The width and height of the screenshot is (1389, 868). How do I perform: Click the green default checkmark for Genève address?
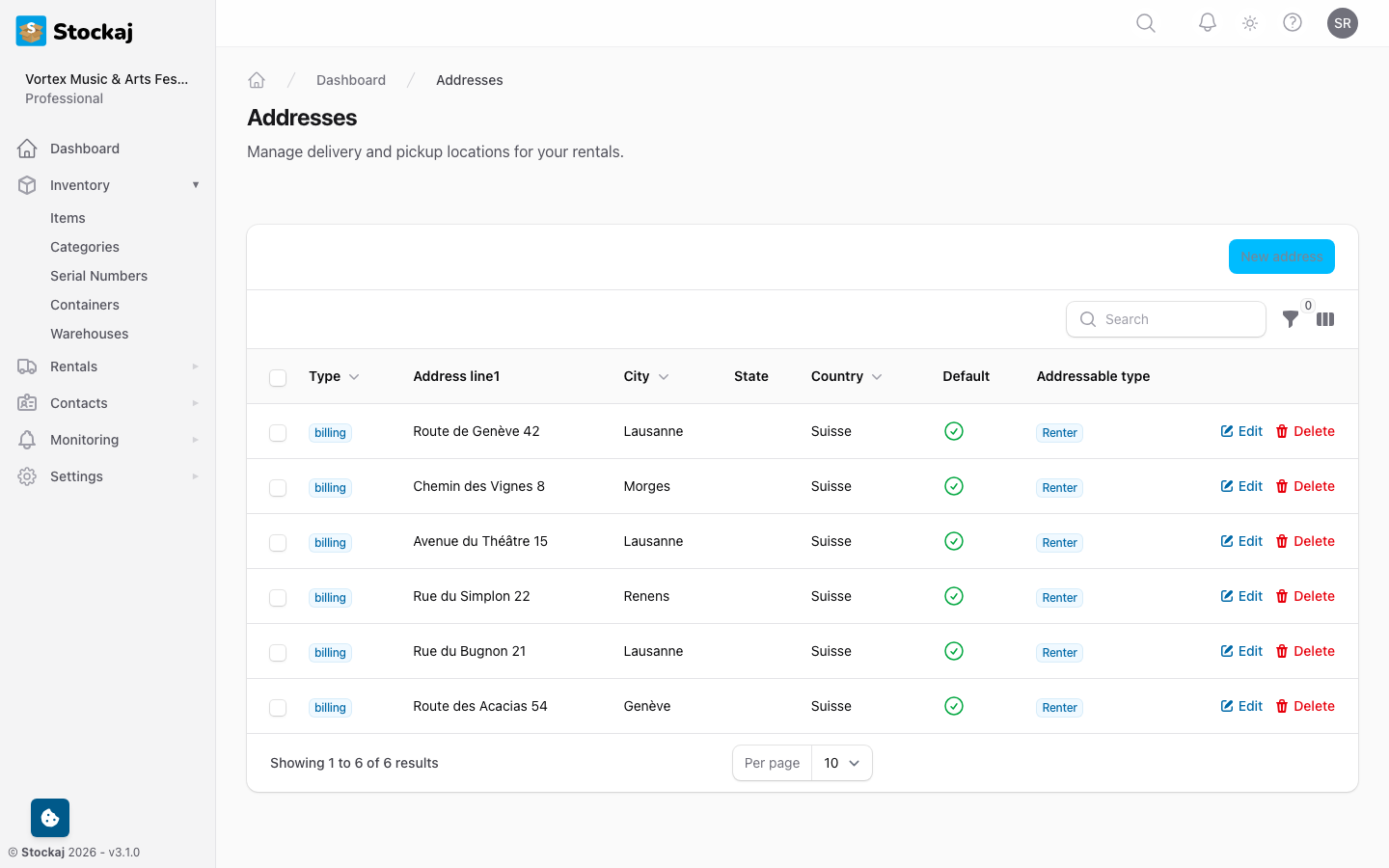click(954, 706)
